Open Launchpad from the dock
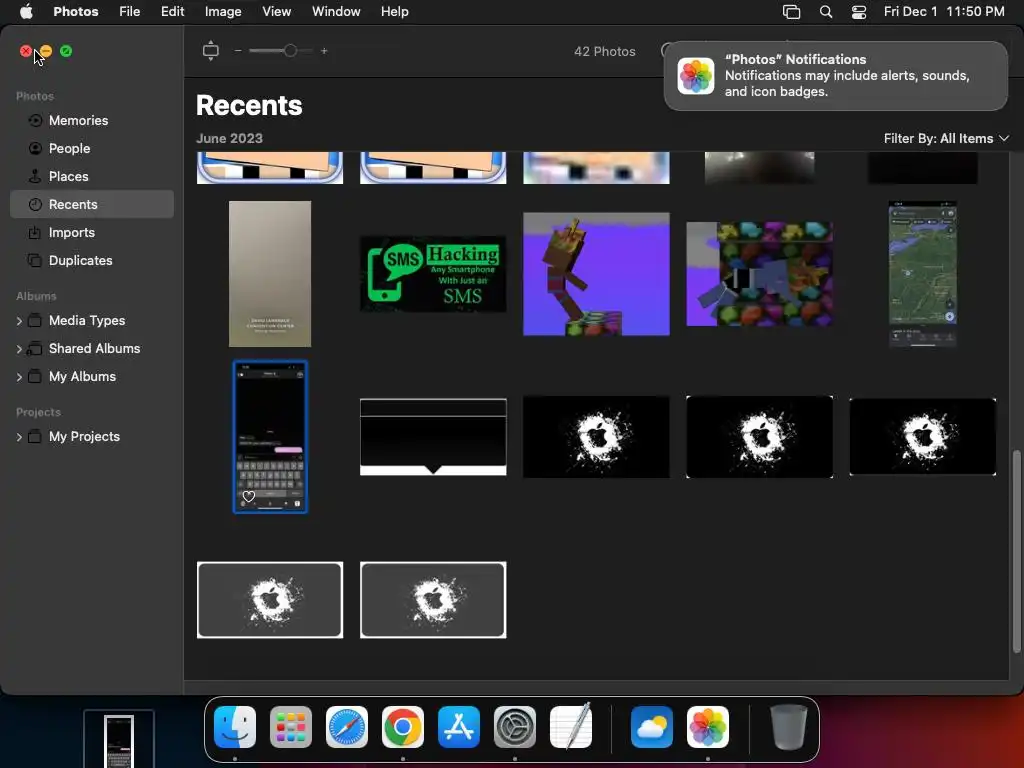The height and width of the screenshot is (768, 1024). pyautogui.click(x=291, y=727)
